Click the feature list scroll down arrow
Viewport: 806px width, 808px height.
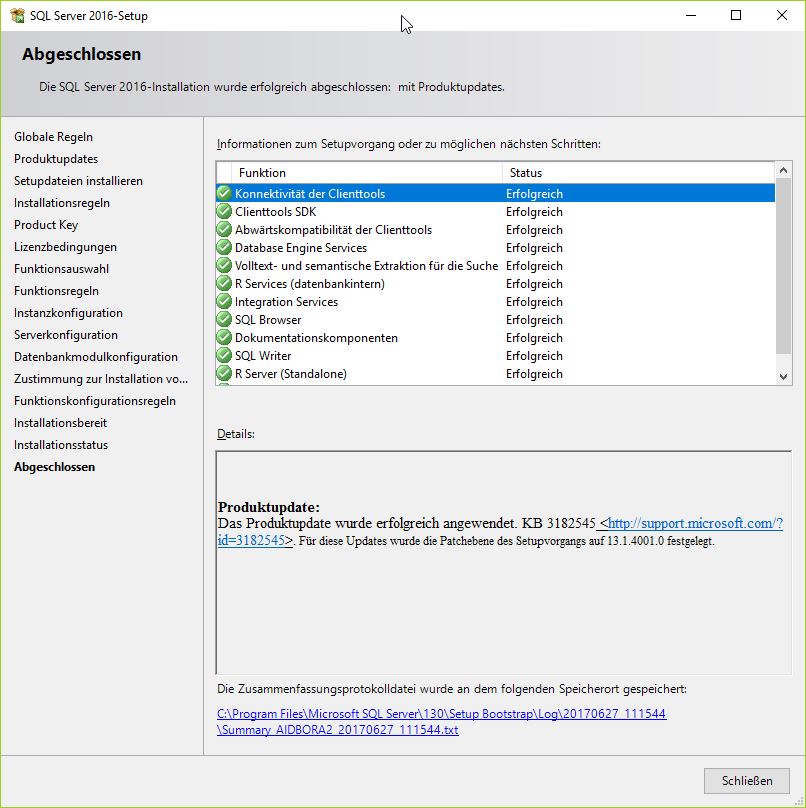click(783, 377)
